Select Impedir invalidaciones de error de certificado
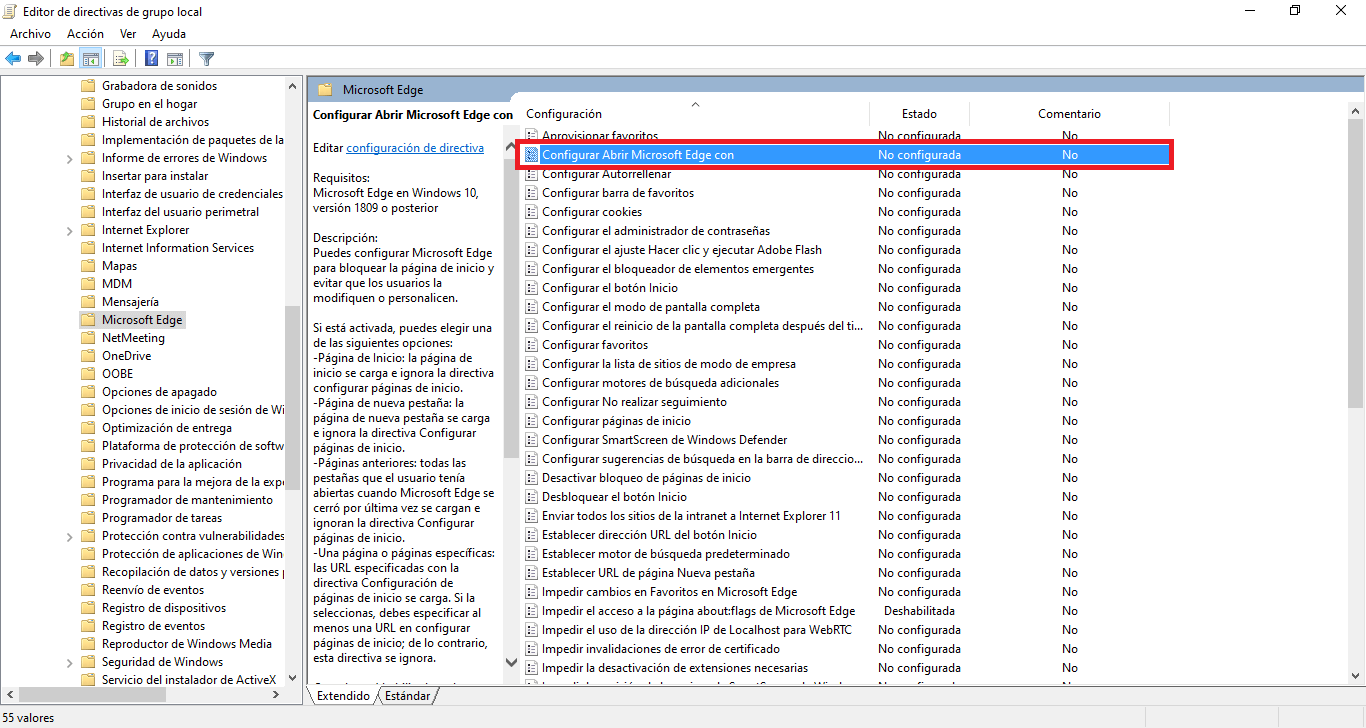Screen dimensions: 1366x728 coord(661,649)
